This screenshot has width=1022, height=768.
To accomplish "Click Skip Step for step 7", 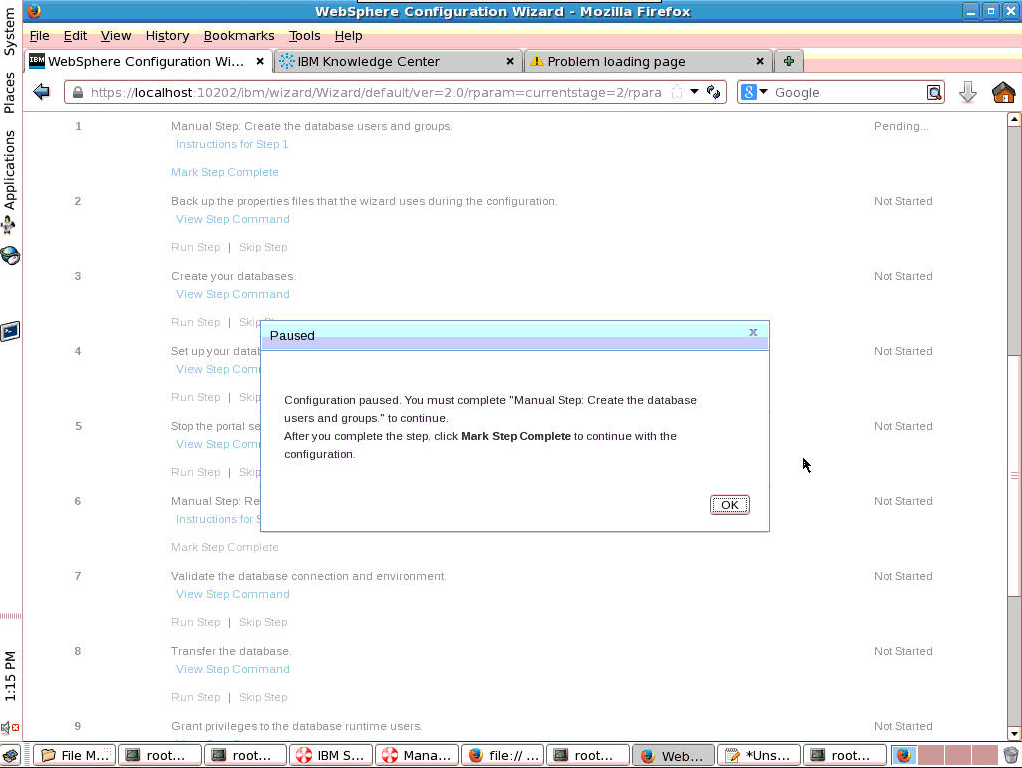I will (x=263, y=622).
